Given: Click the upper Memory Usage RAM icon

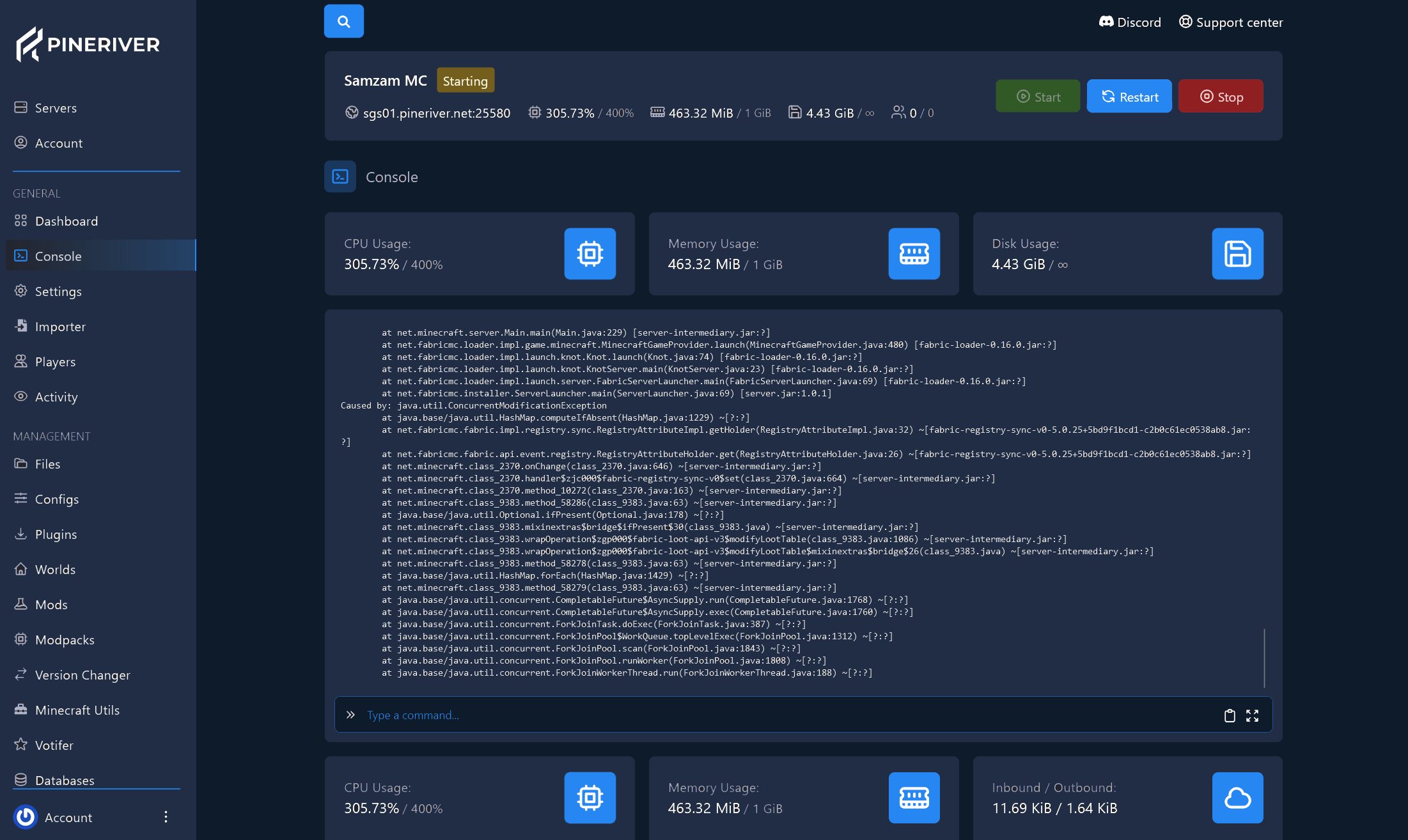Looking at the screenshot, I should coord(914,254).
